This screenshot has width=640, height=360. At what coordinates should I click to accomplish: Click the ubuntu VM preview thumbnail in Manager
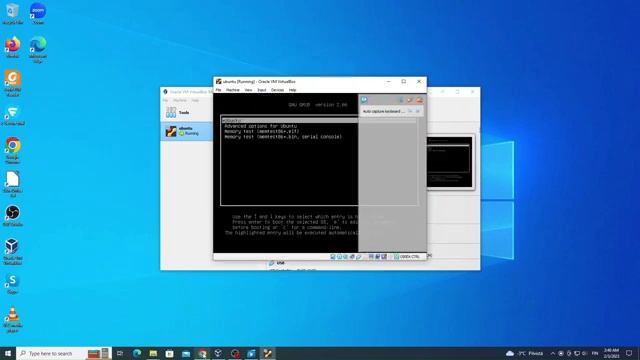click(450, 162)
